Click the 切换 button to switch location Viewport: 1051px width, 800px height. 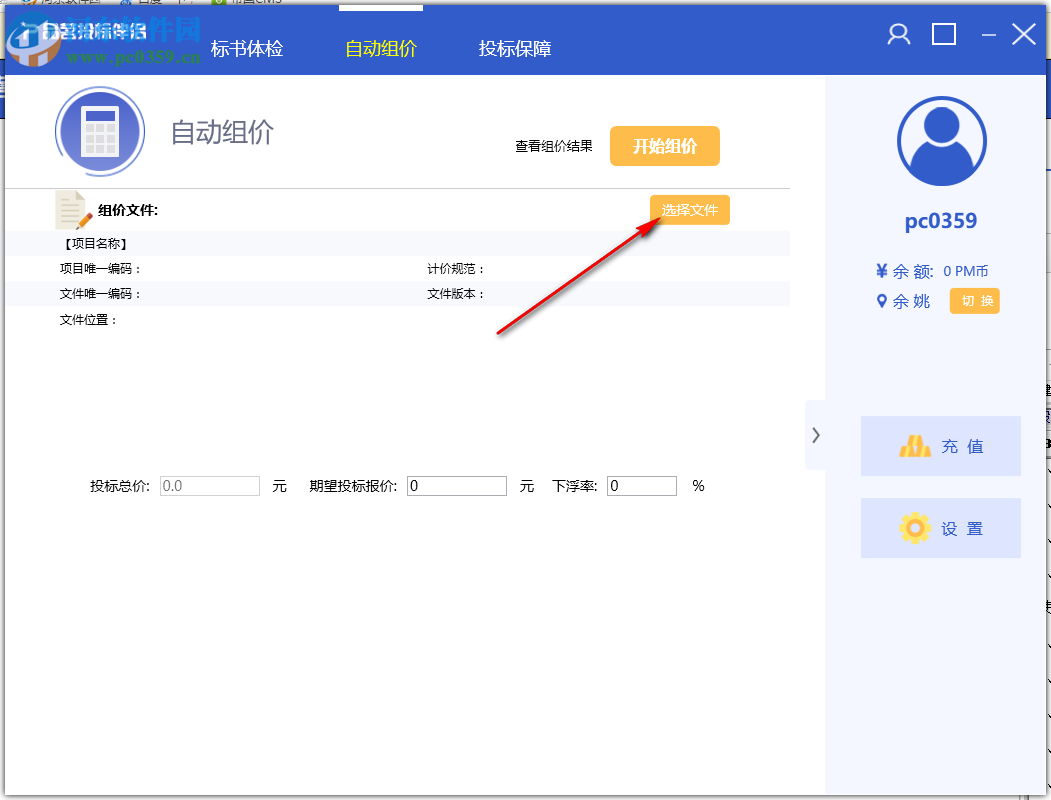click(x=974, y=301)
